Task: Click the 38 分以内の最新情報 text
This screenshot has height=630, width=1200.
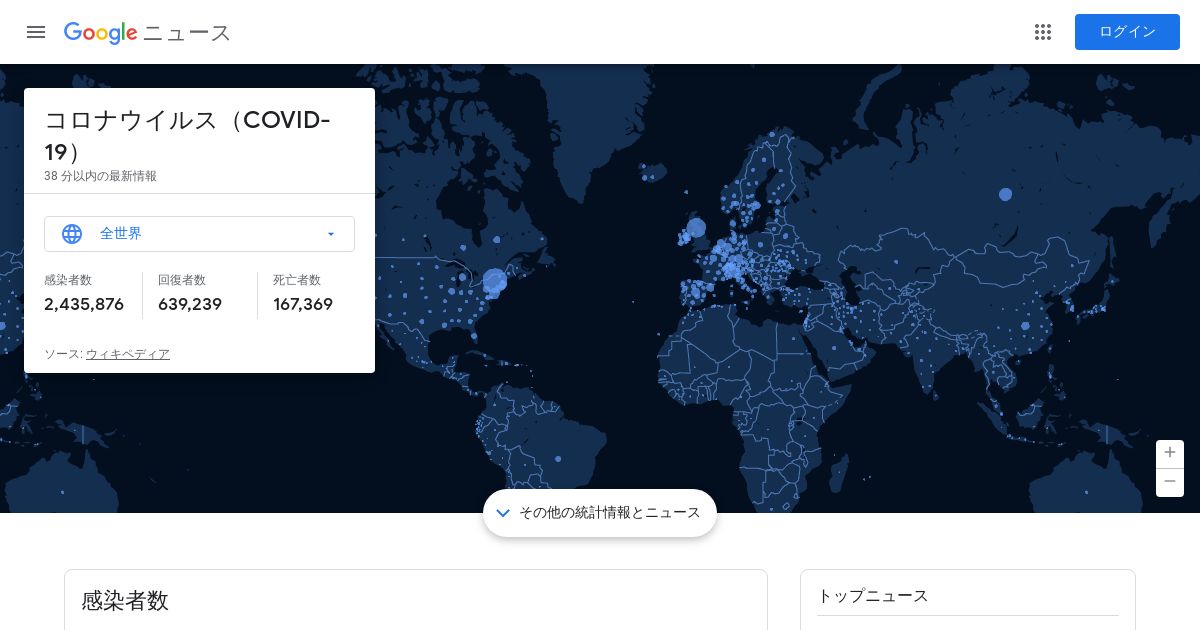Action: [100, 176]
